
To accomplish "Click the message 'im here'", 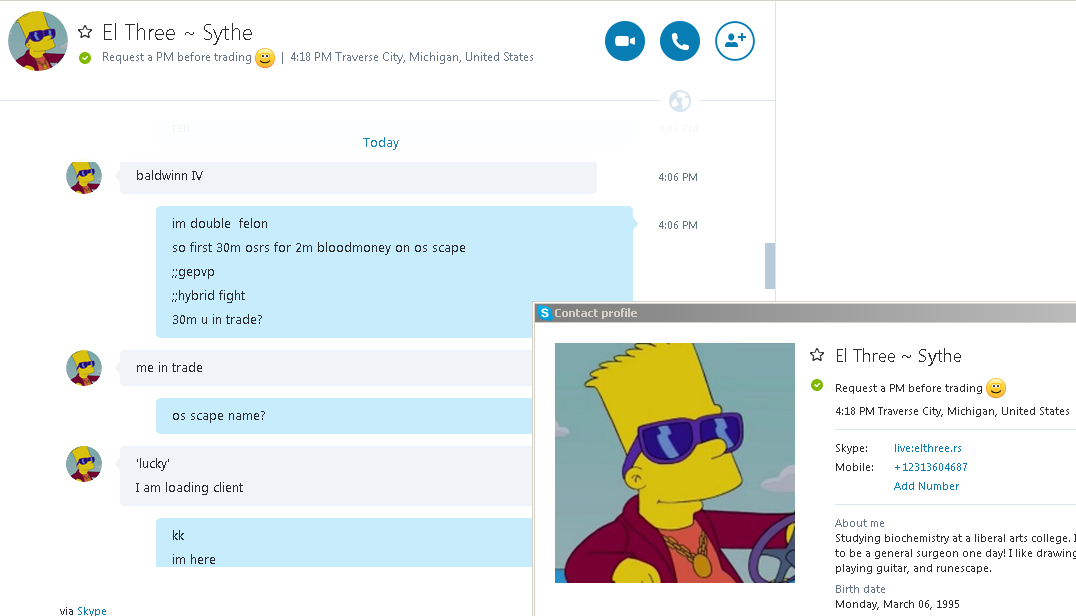I will pyautogui.click(x=194, y=560).
